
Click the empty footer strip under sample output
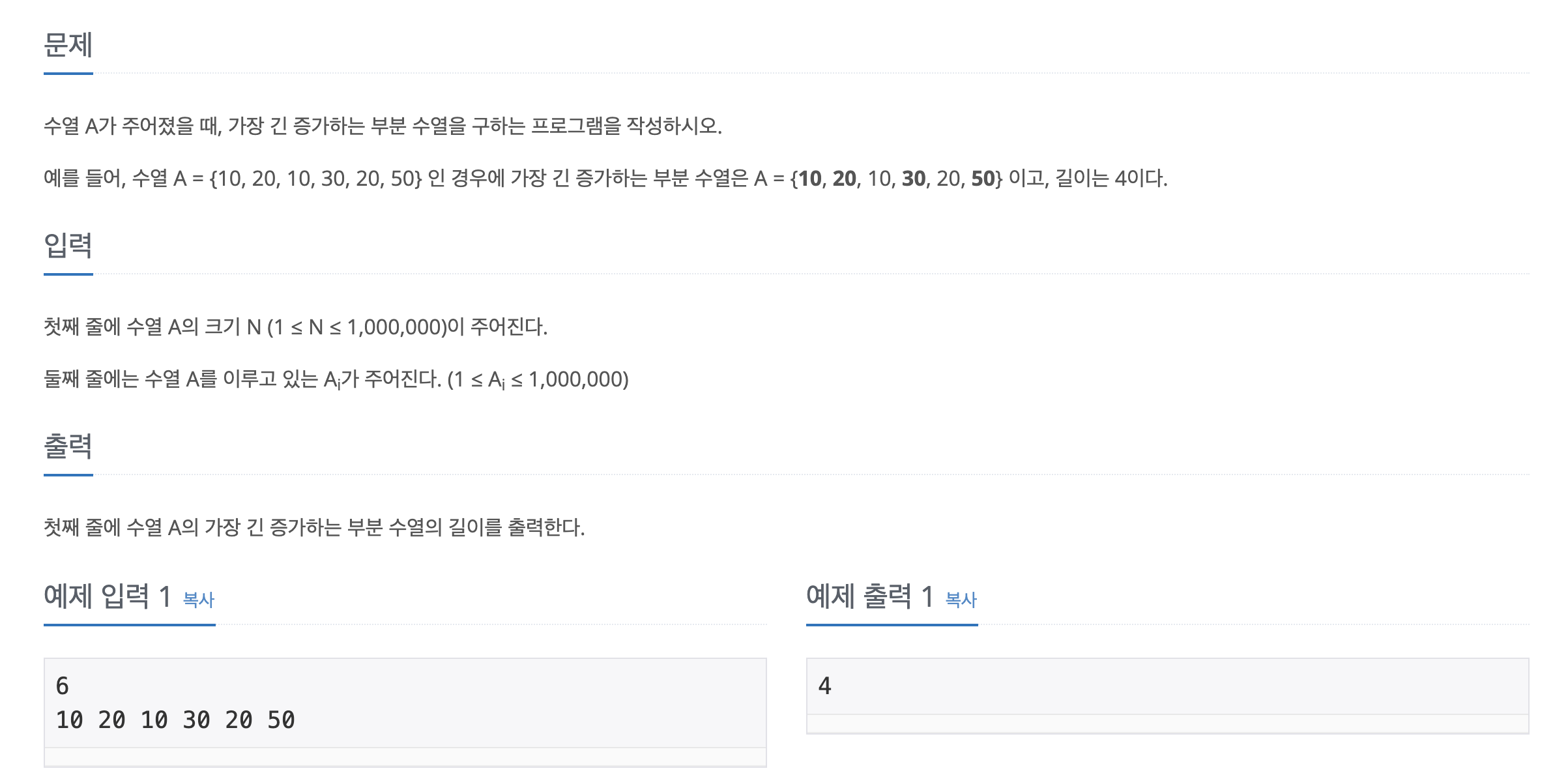(x=1167, y=723)
